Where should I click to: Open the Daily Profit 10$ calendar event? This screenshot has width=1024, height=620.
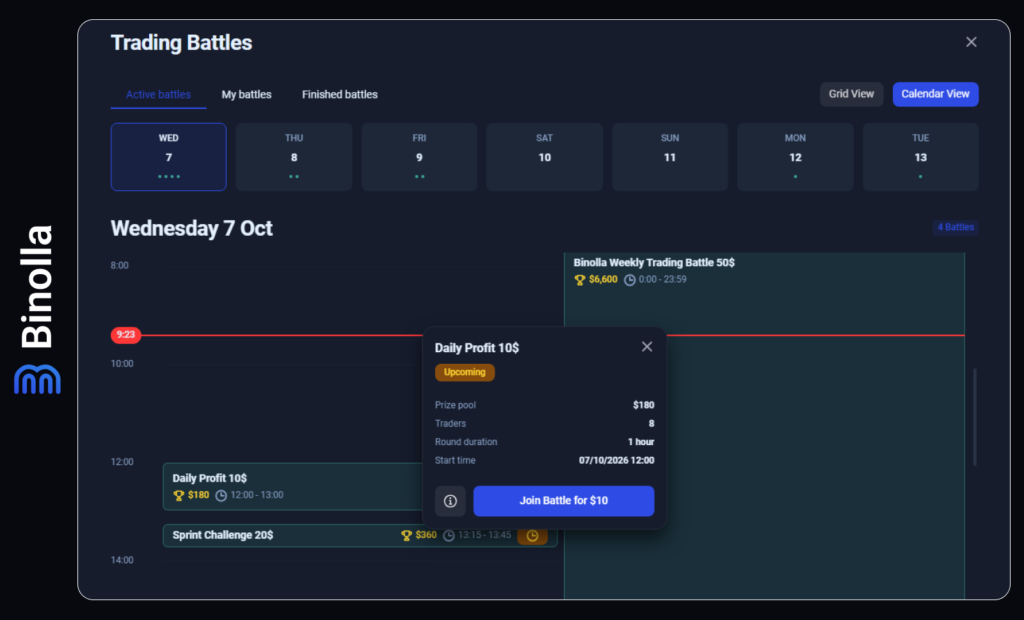293,487
